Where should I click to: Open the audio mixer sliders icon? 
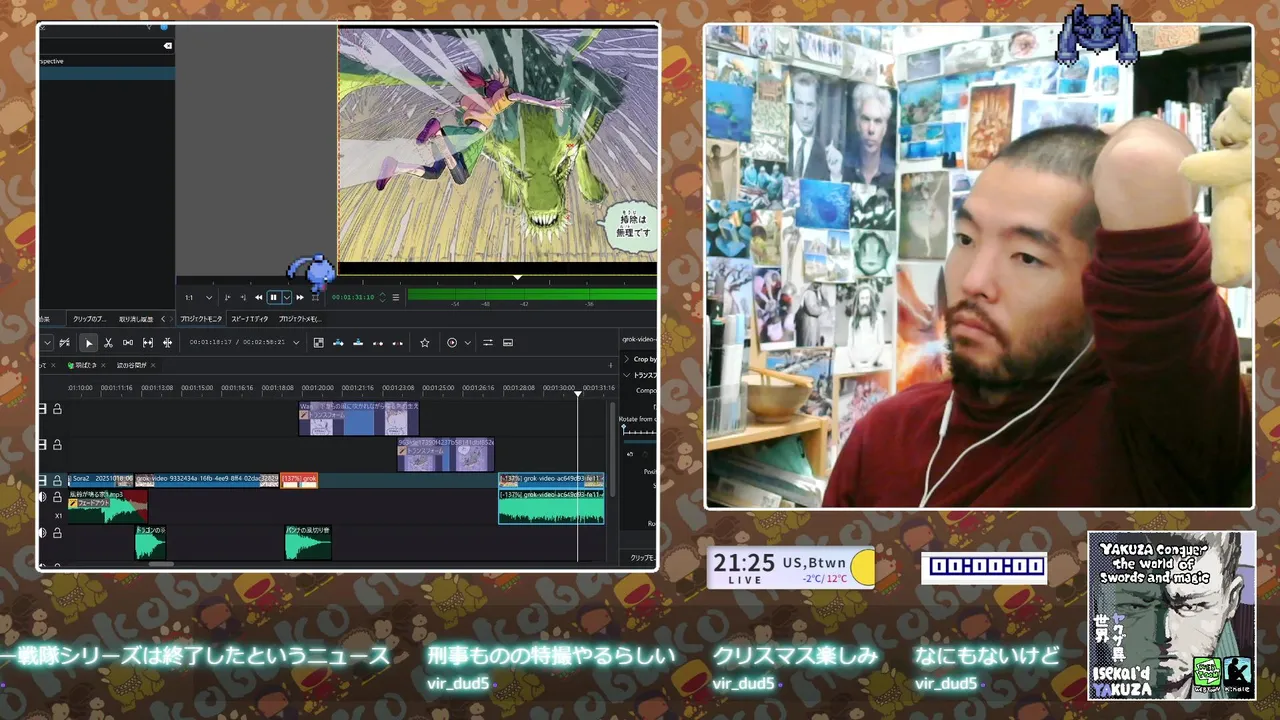[x=488, y=343]
